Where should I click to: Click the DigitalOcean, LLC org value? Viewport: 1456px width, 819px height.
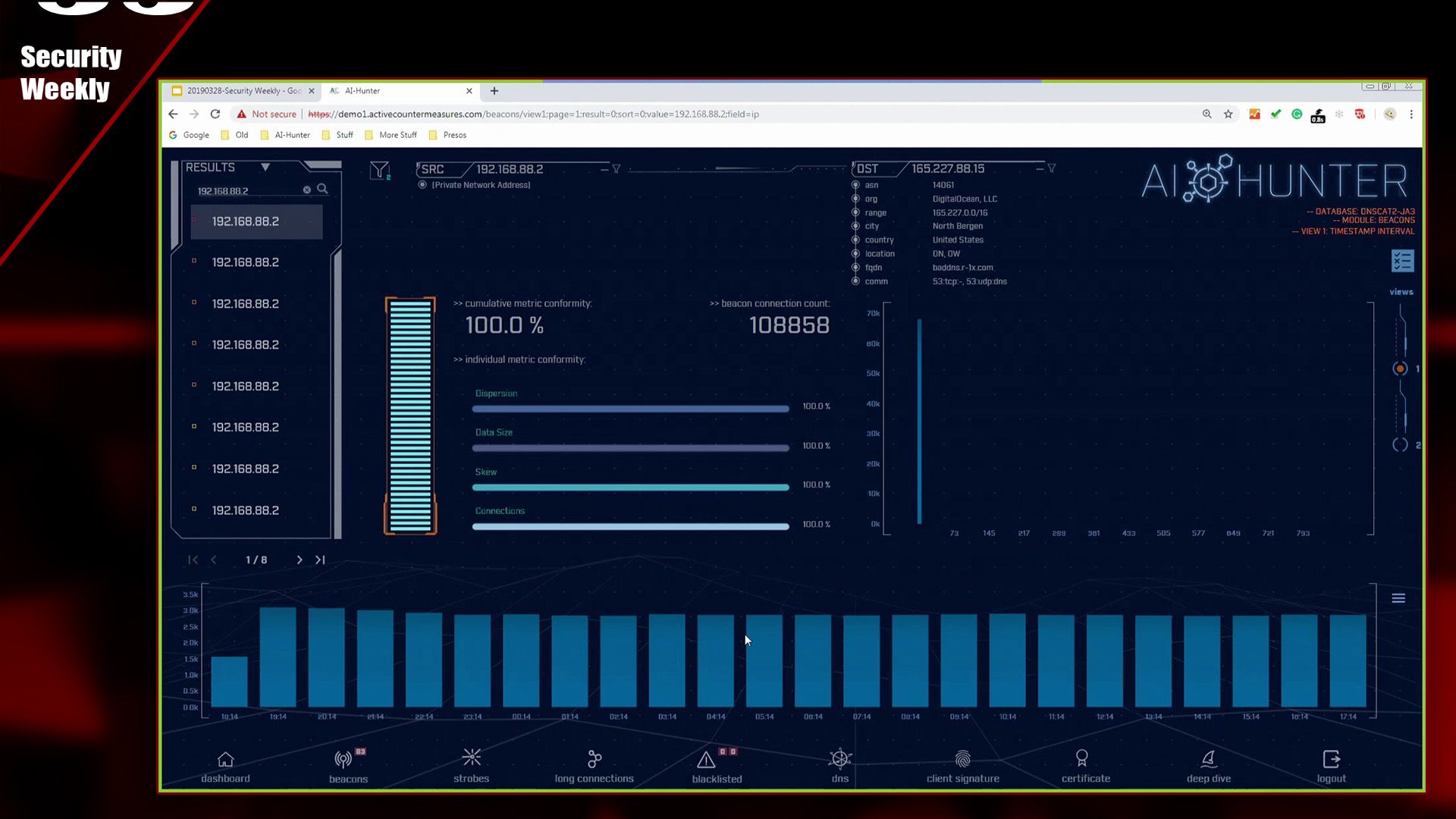tap(965, 199)
